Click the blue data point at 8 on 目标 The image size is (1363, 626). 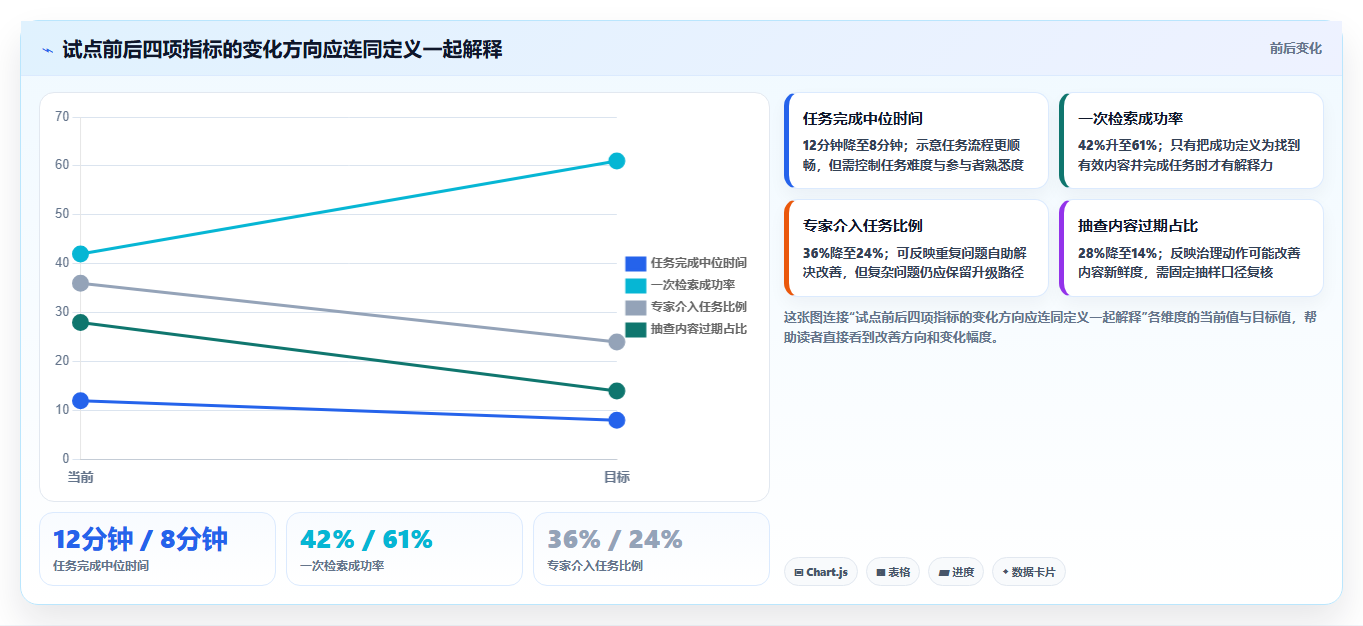pos(617,420)
